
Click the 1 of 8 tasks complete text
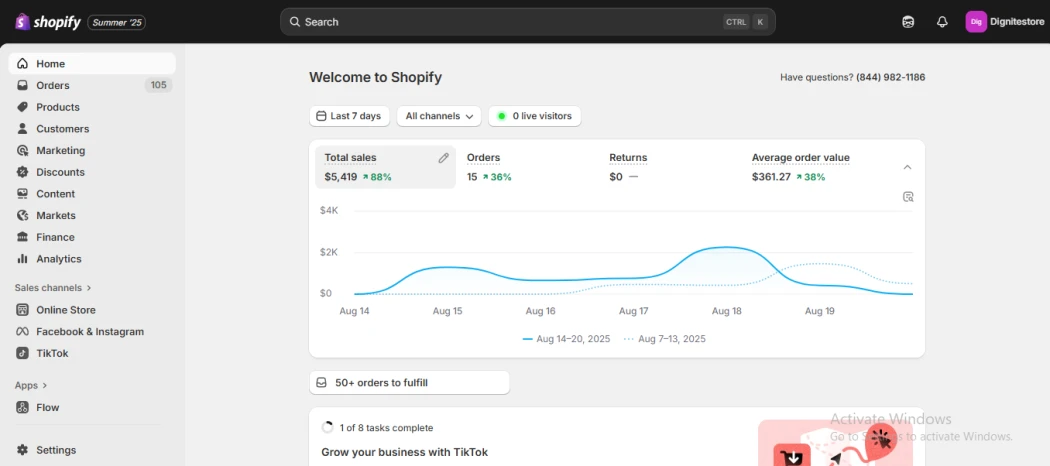coord(386,428)
